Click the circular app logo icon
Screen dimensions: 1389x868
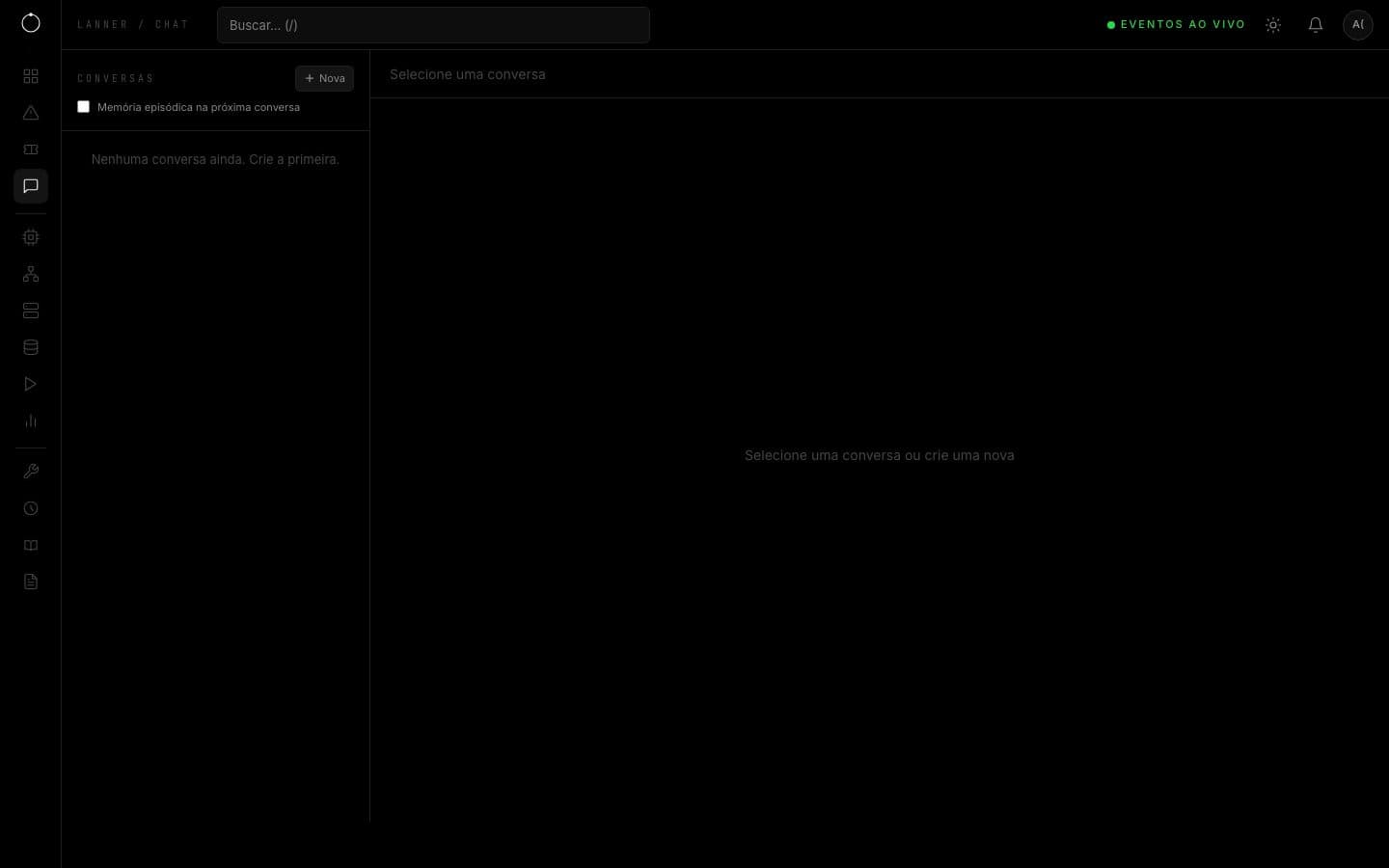(31, 23)
